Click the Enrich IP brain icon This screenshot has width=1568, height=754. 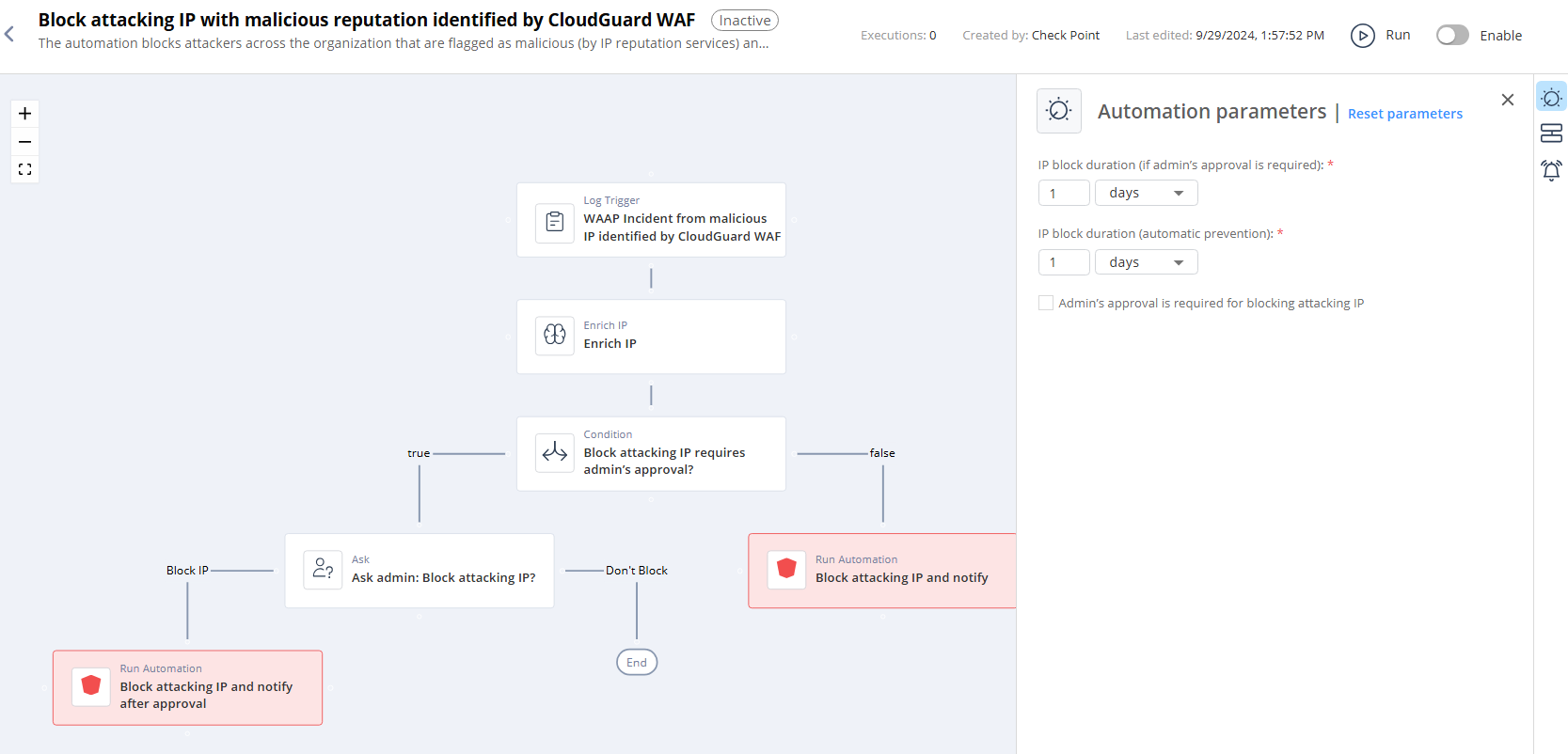tap(555, 336)
